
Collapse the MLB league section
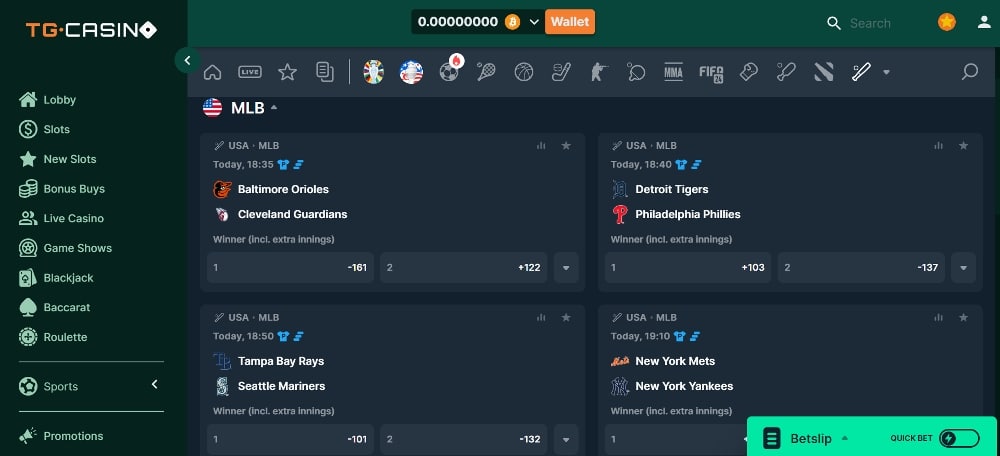click(x=274, y=107)
